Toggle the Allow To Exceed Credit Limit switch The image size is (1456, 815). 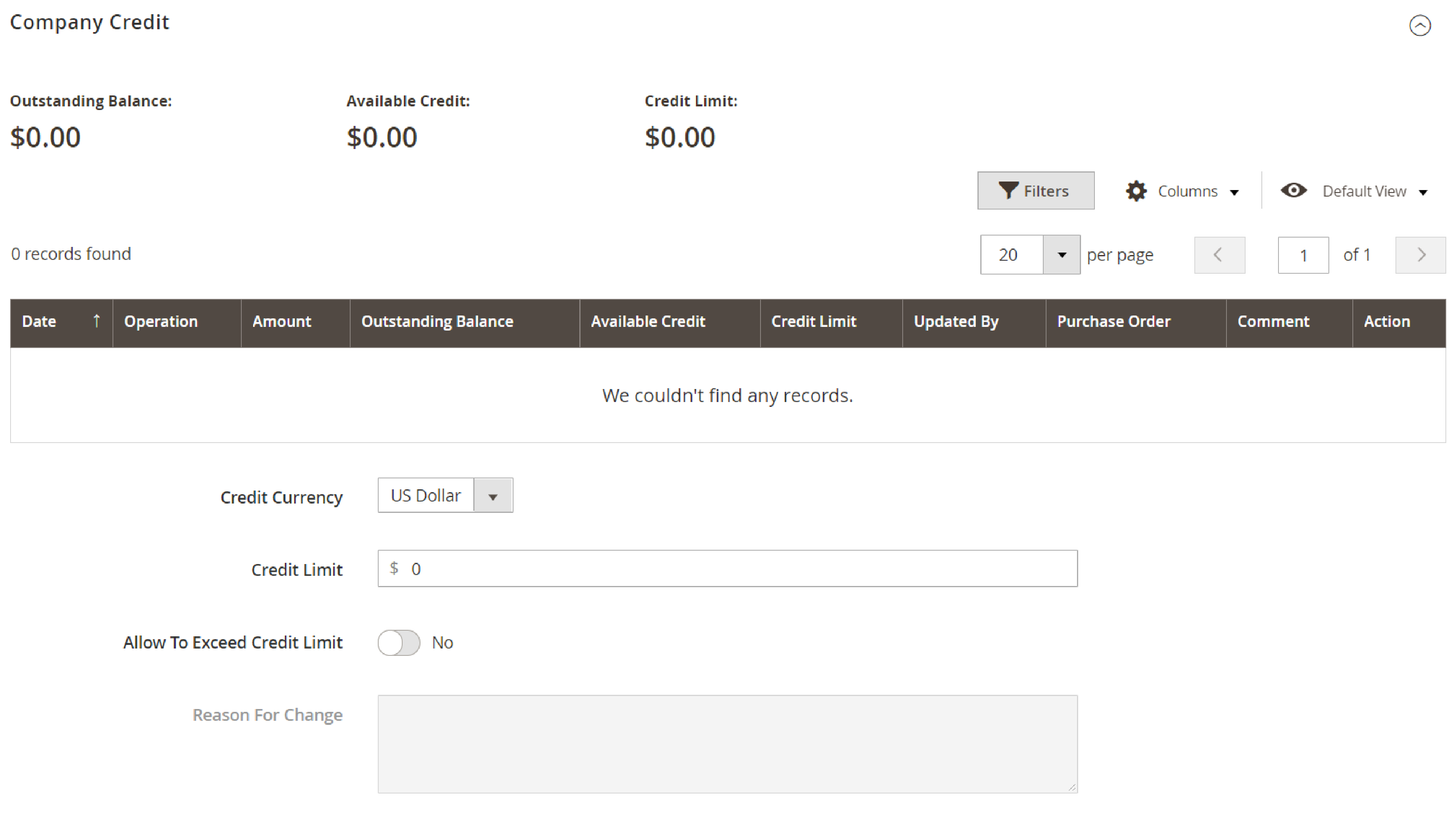(x=399, y=642)
